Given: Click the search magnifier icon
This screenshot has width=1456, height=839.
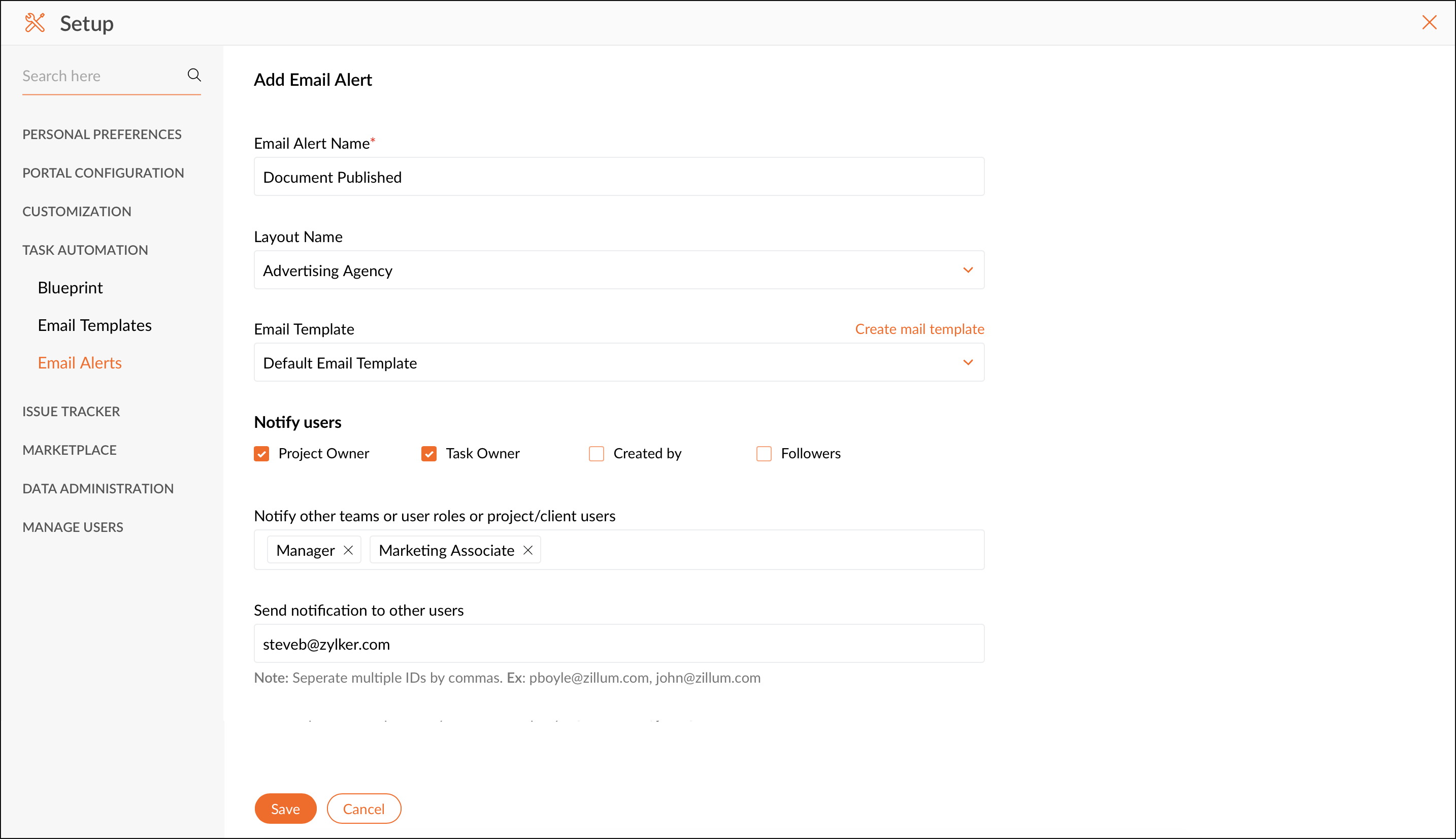Looking at the screenshot, I should coord(194,75).
